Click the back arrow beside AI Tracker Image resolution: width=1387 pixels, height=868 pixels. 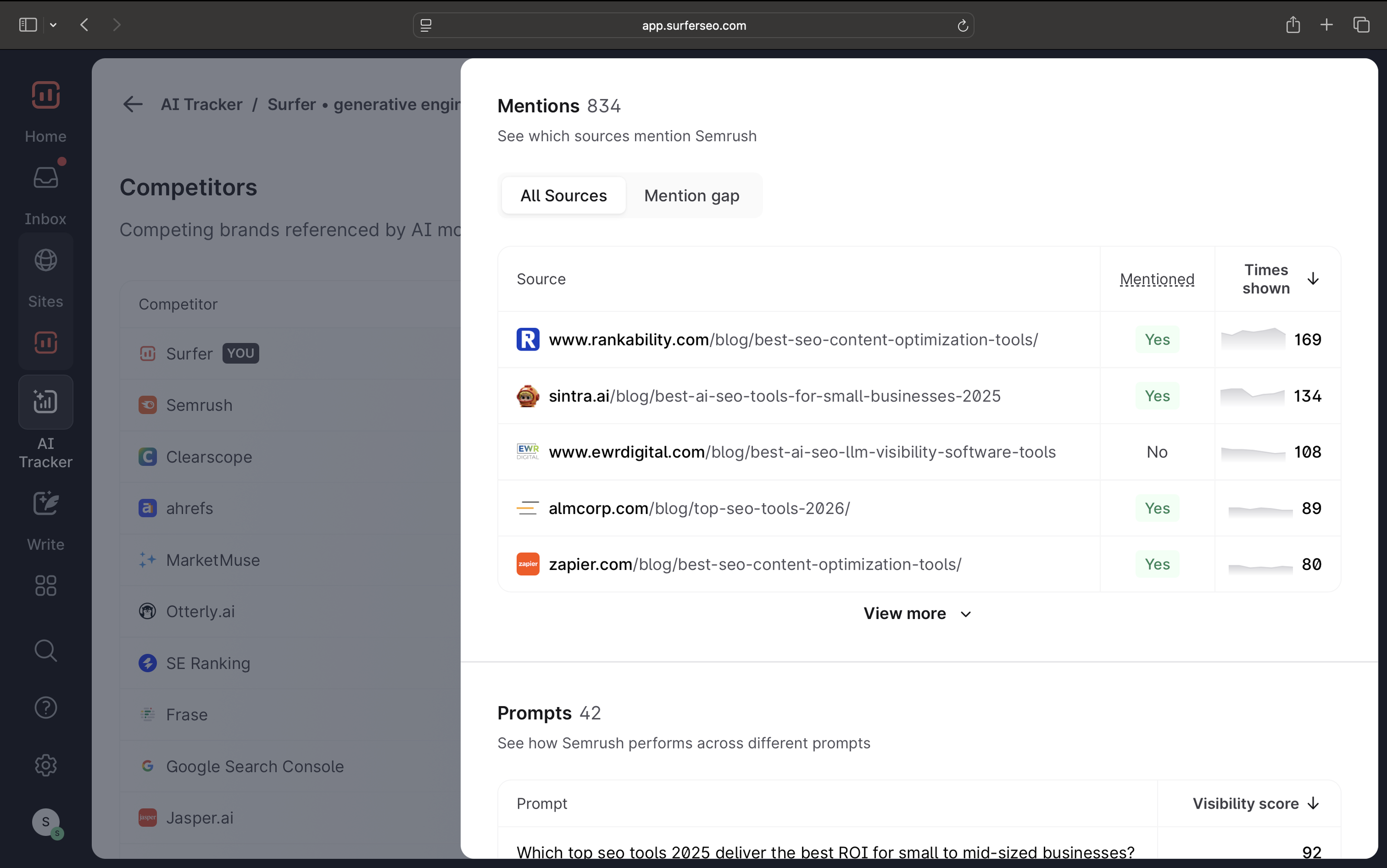133,104
